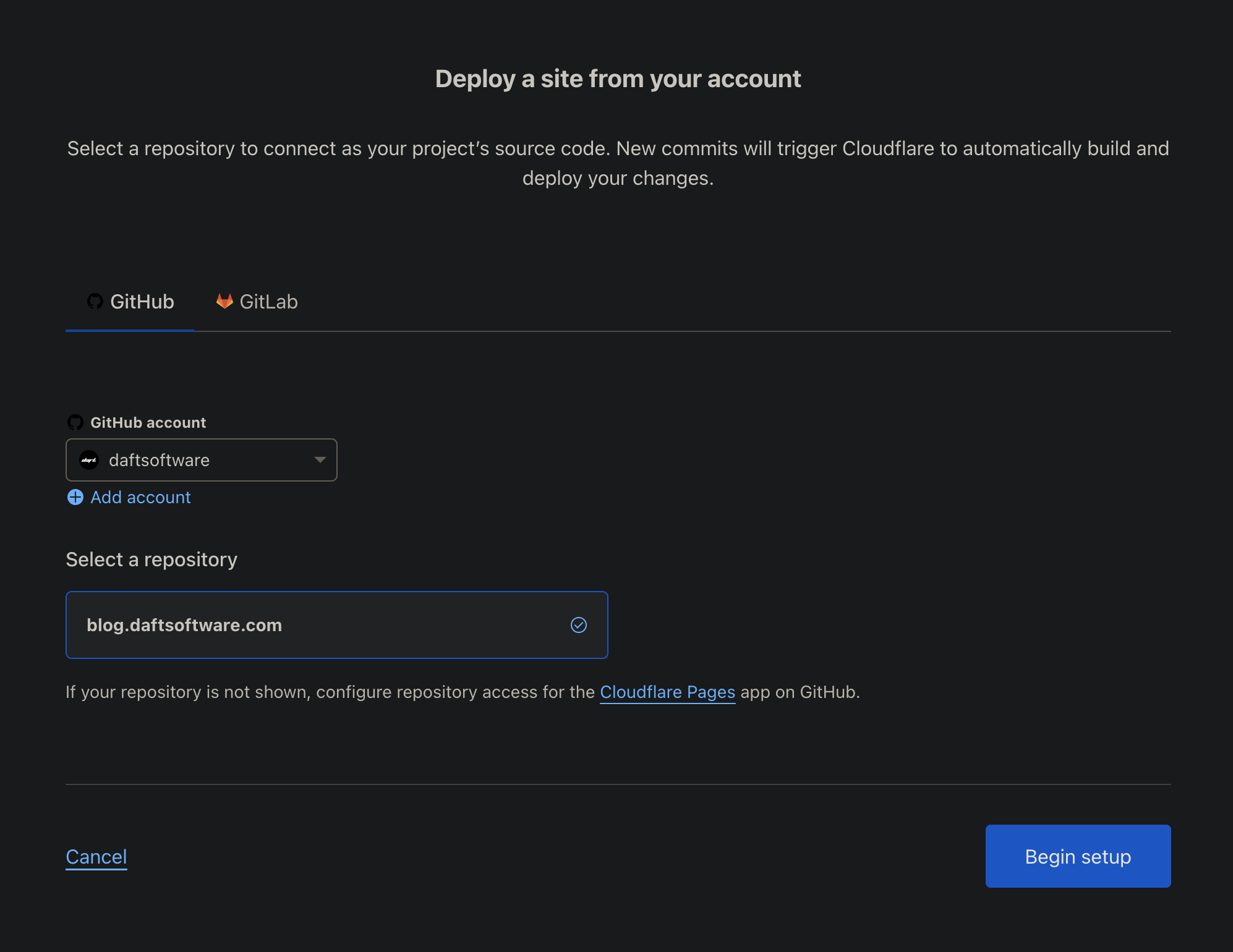
Task: Click the daftsoftware avatar in the account selector
Action: click(x=88, y=460)
